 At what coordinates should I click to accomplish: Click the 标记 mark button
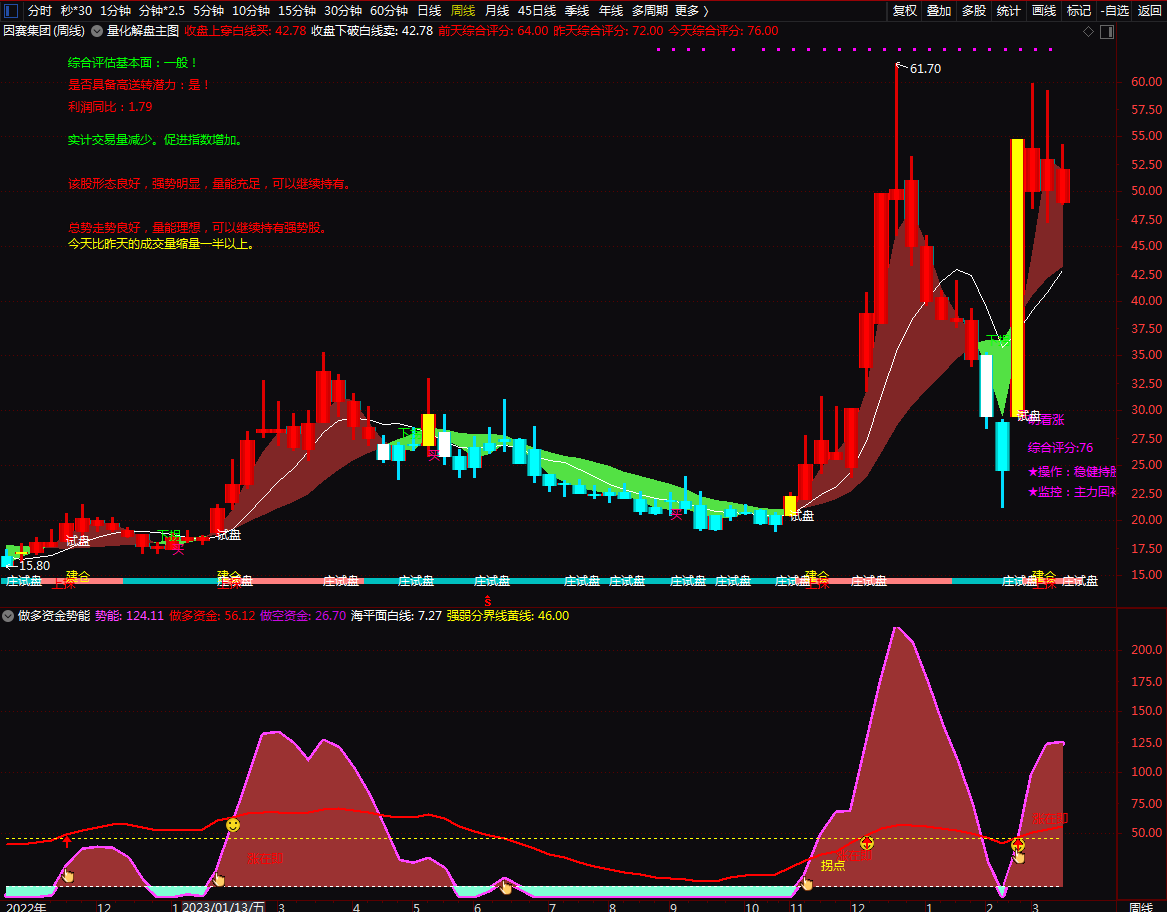pyautogui.click(x=1078, y=10)
